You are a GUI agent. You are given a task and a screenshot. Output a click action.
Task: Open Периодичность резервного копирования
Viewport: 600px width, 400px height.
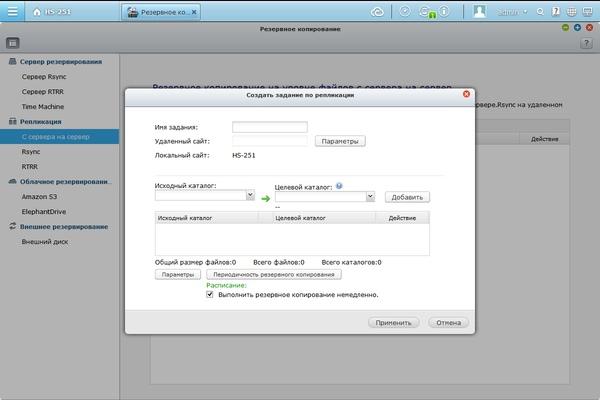[274, 274]
